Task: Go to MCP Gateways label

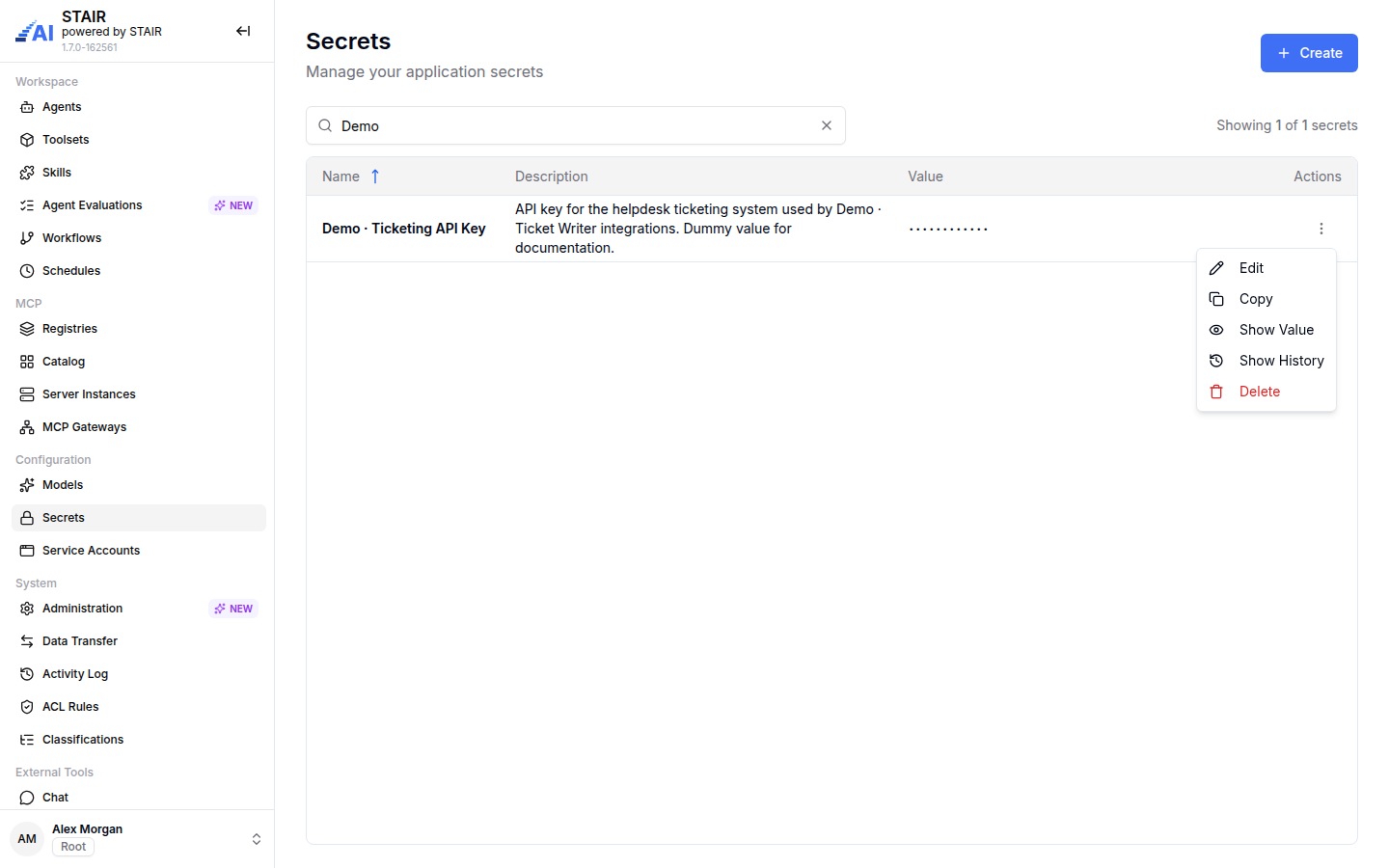Action: 84,427
